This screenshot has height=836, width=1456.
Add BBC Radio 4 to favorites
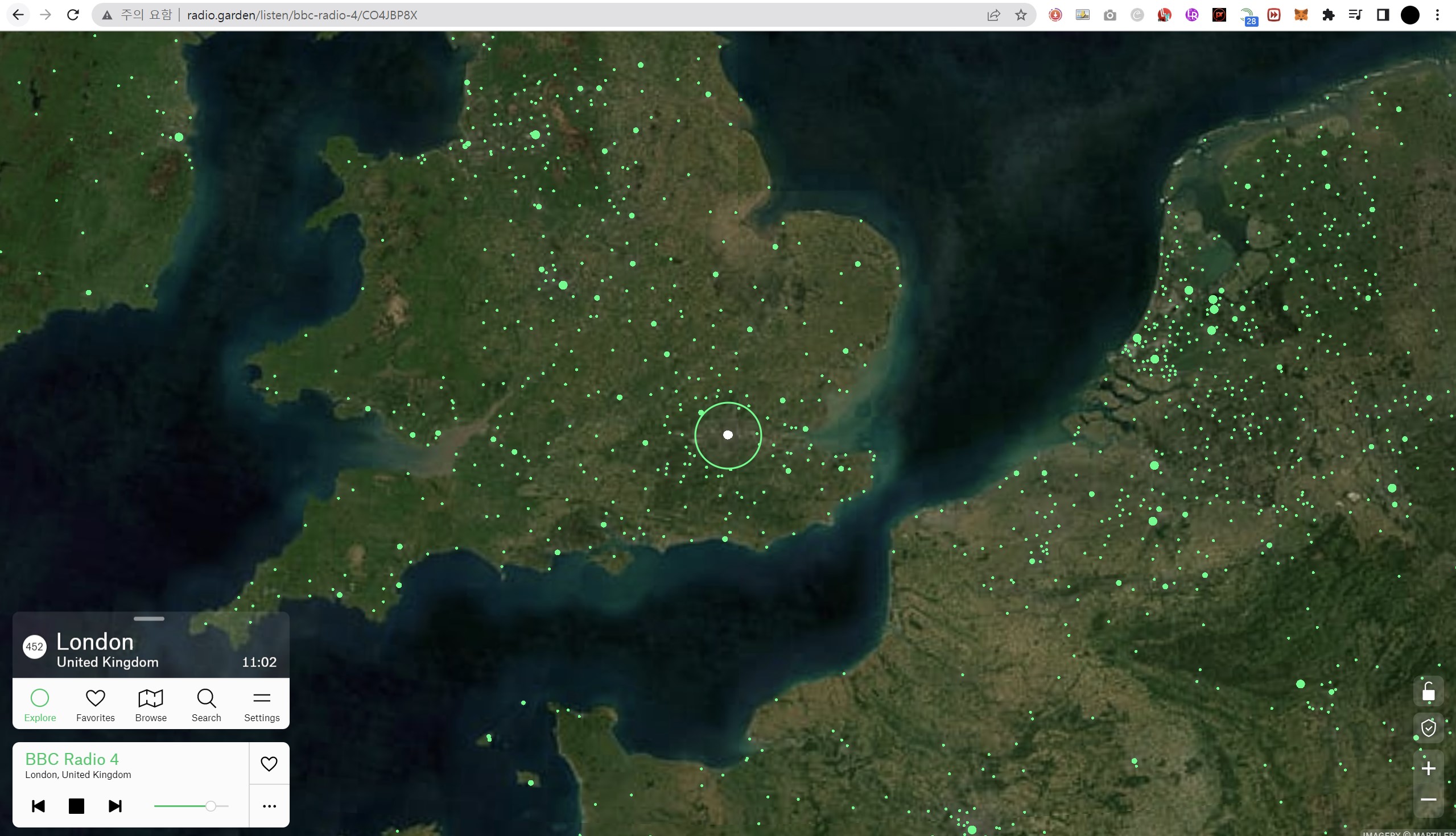(x=269, y=764)
